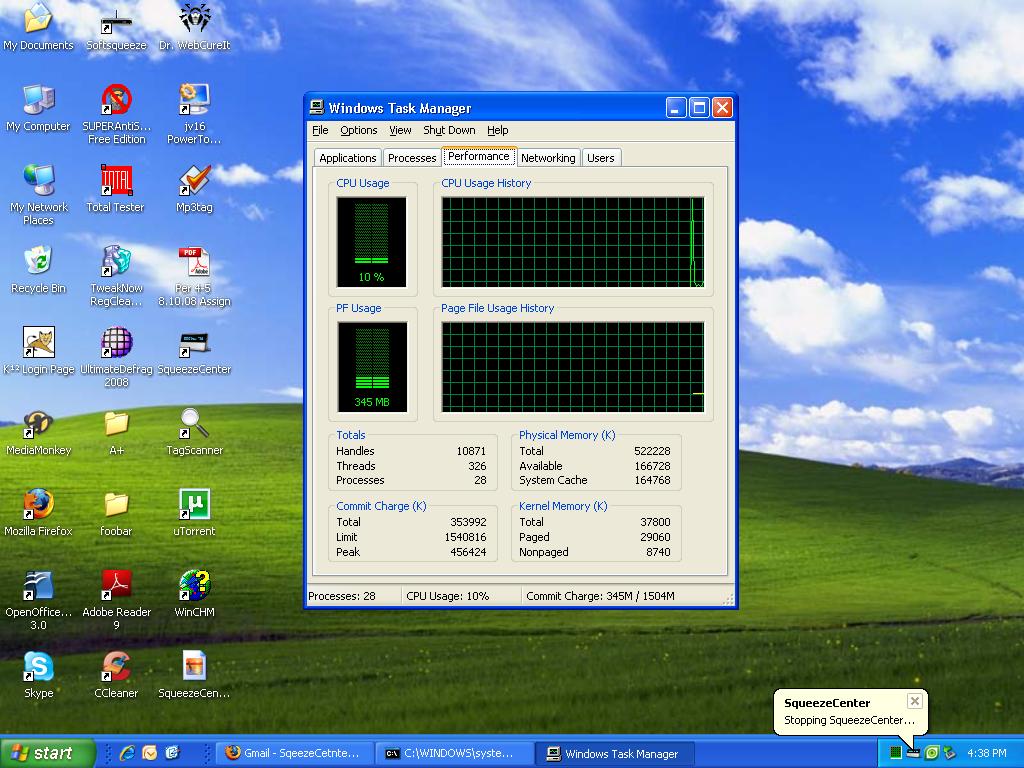Open the Users tab

(600, 158)
